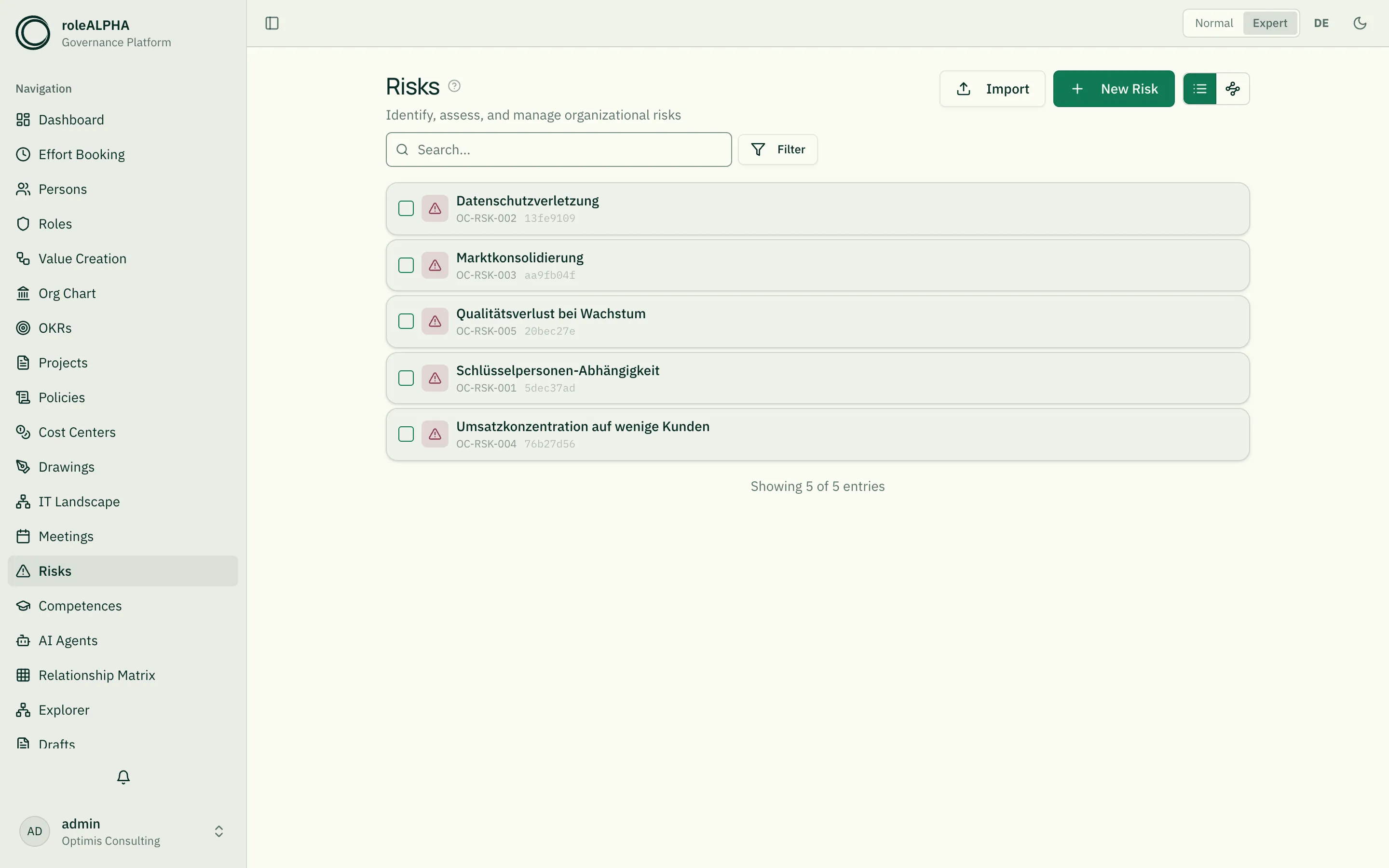The image size is (1389, 868).
Task: Open IT Landscape section
Action: pos(123,502)
